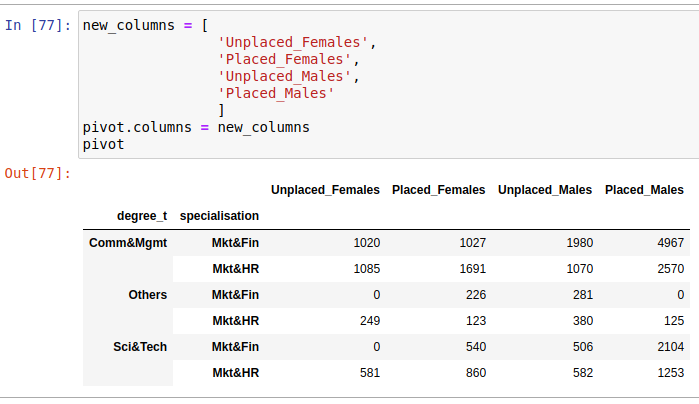Place cursor on 'Placed_Males' string in code

275,93
